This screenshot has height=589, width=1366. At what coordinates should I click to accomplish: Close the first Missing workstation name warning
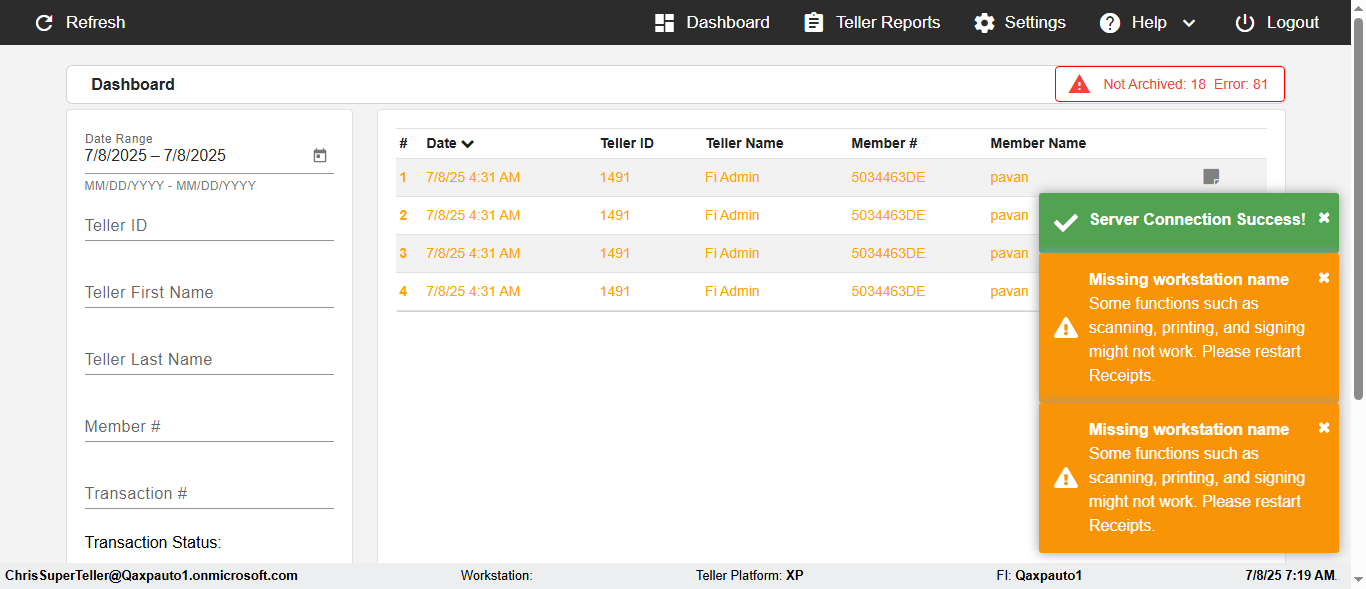pyautogui.click(x=1324, y=278)
